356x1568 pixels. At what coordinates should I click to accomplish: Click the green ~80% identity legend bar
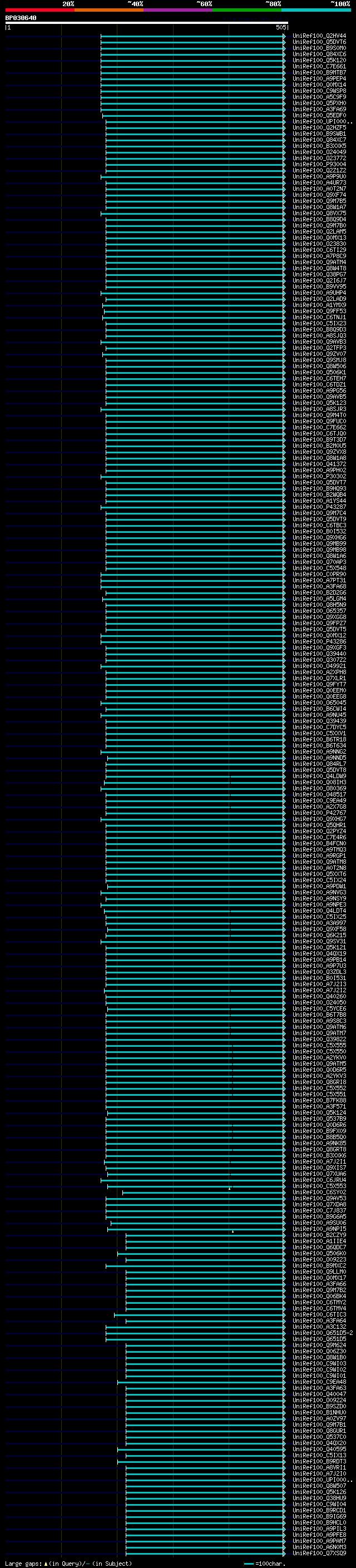click(x=247, y=10)
